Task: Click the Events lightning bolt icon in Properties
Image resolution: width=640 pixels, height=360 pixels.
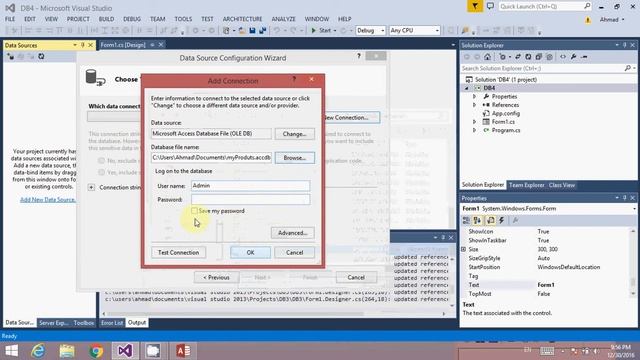Action: click(x=502, y=220)
